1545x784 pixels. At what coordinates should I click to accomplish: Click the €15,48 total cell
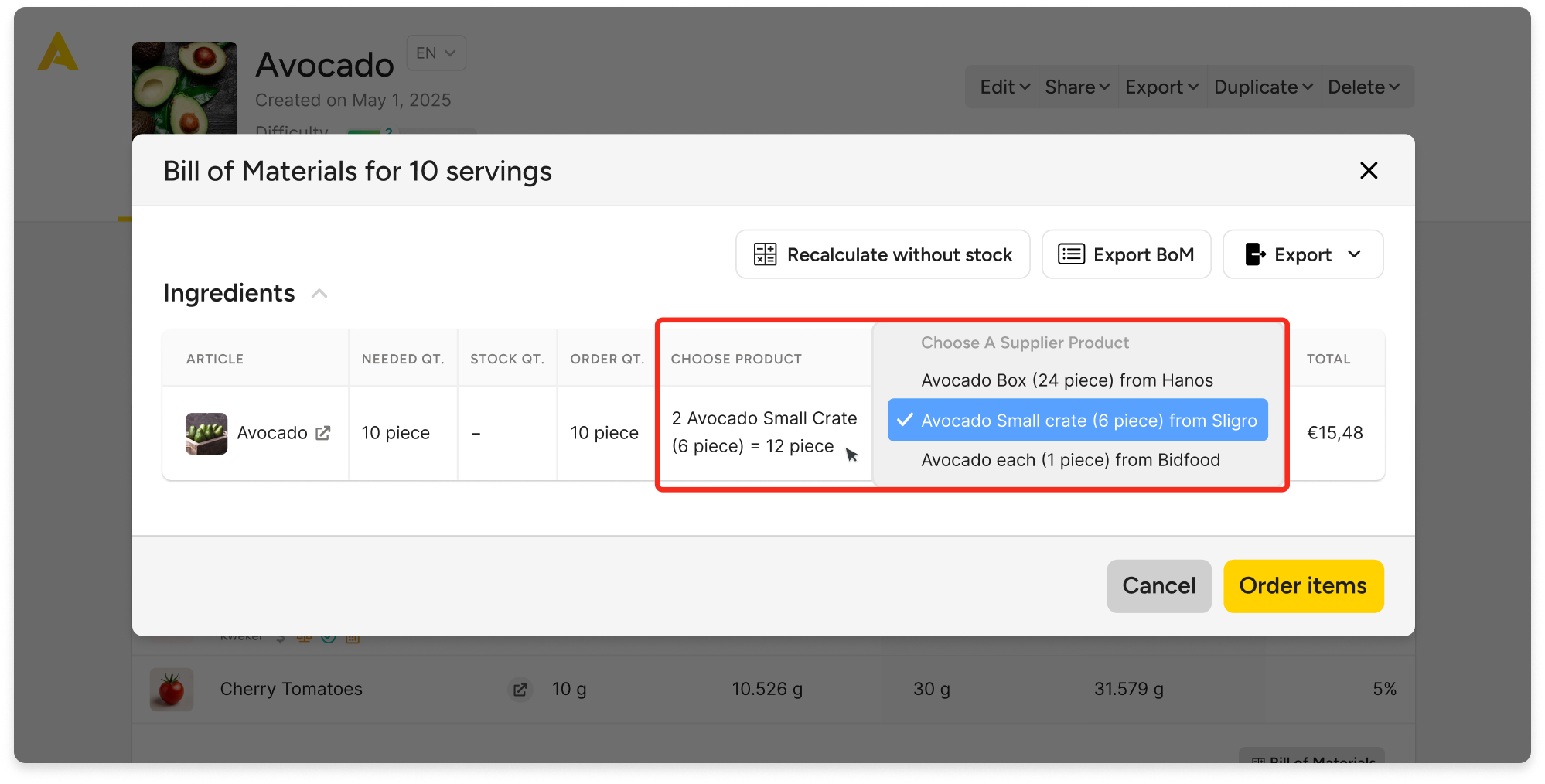click(x=1335, y=433)
